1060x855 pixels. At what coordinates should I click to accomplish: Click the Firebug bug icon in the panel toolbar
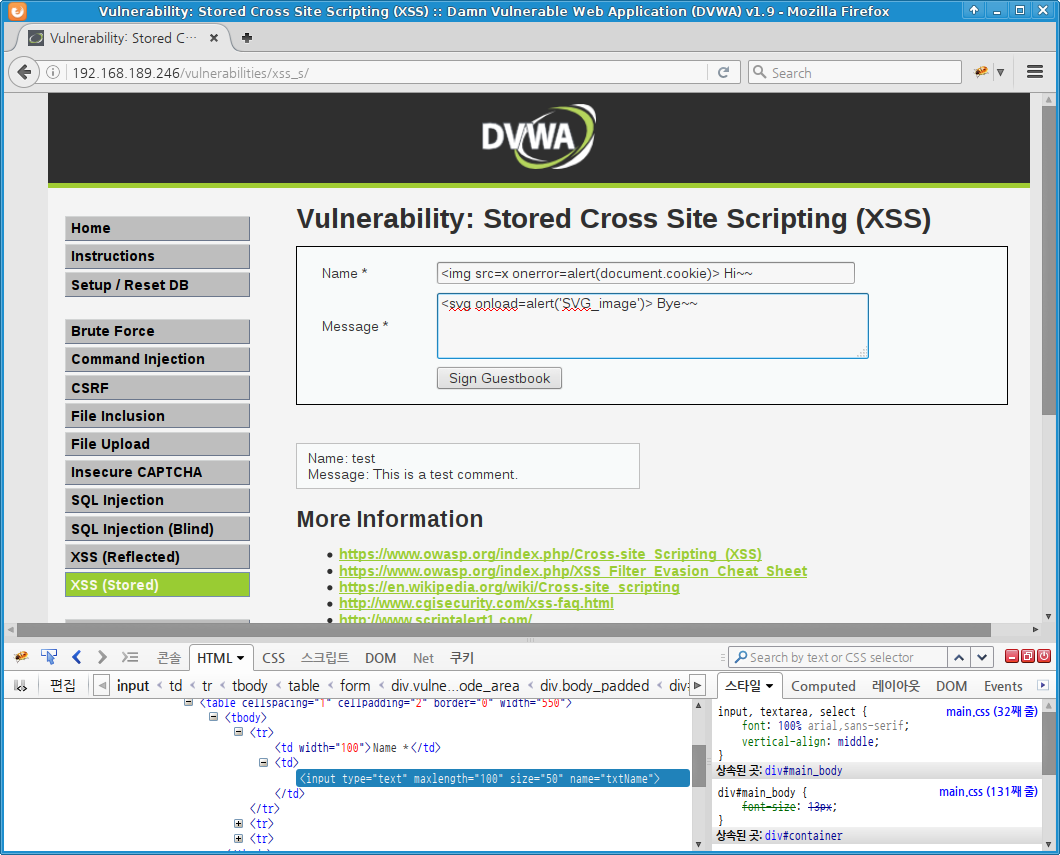[21, 657]
